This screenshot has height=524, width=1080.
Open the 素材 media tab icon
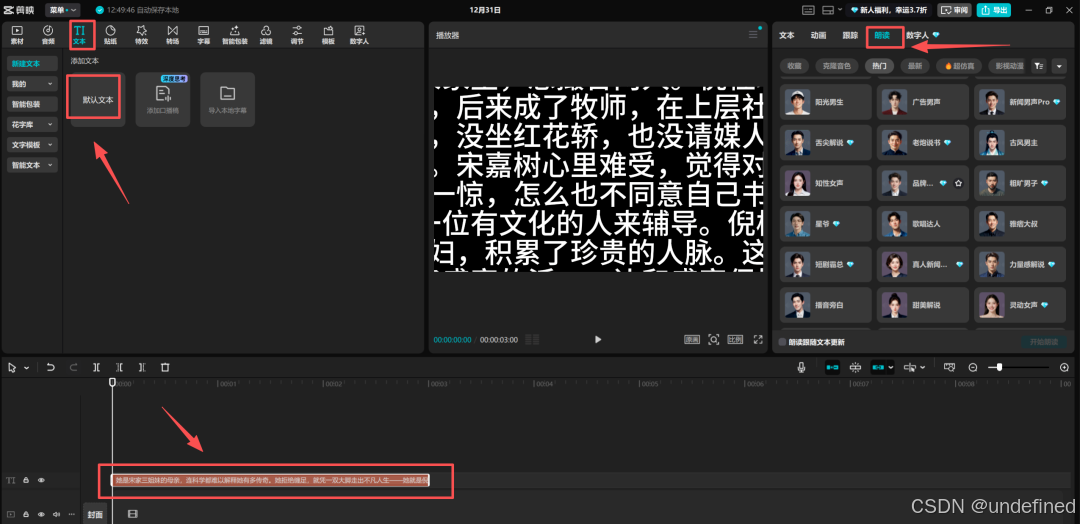[17, 35]
